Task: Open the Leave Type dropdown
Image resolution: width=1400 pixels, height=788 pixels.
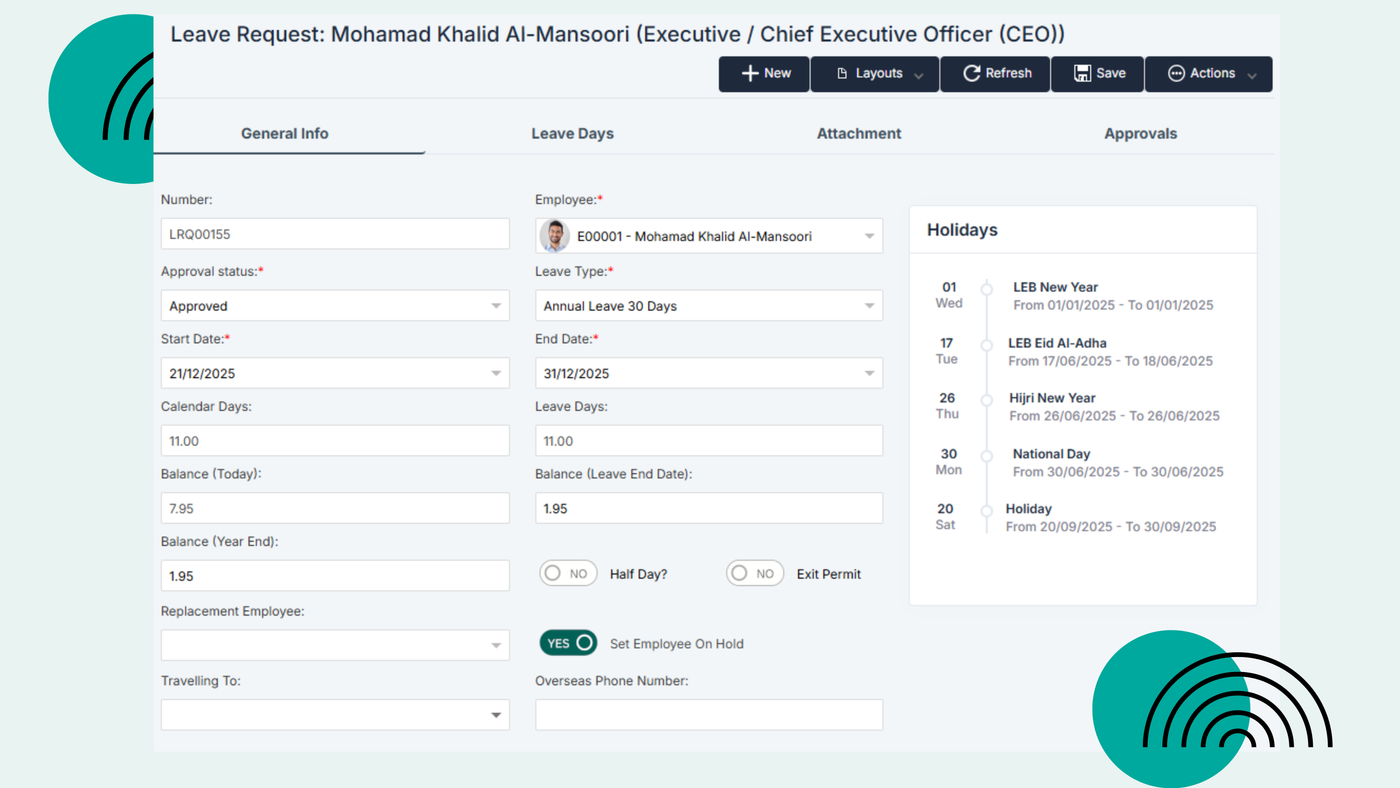Action: pyautogui.click(x=869, y=306)
